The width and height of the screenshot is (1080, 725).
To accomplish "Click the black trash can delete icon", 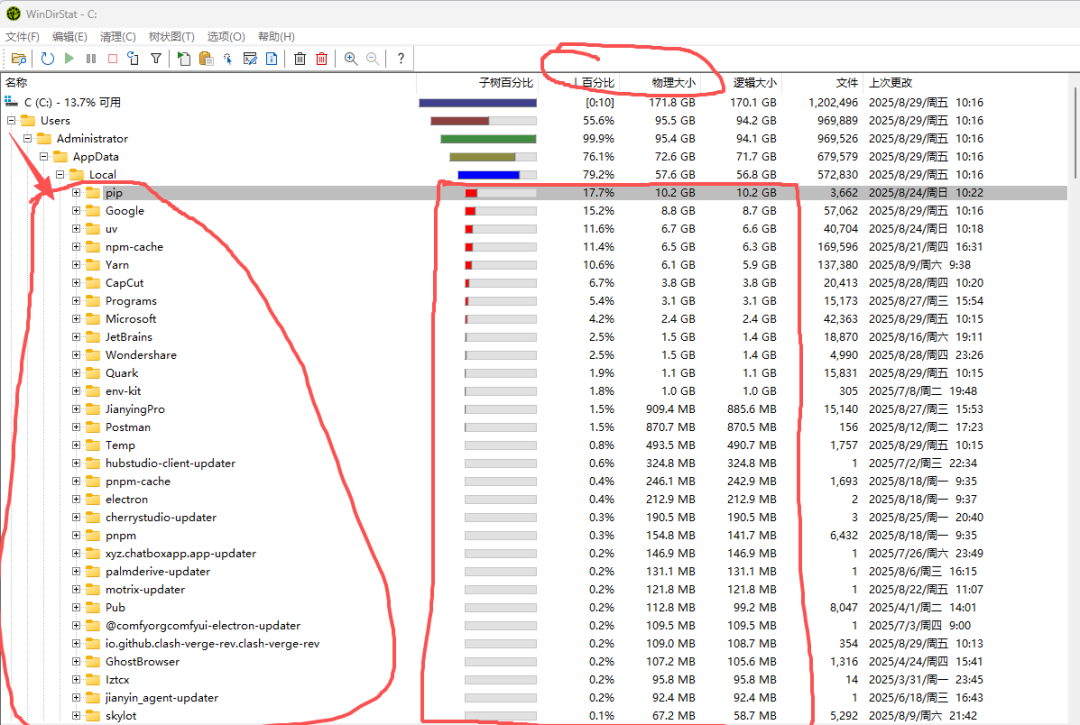I will pos(300,59).
